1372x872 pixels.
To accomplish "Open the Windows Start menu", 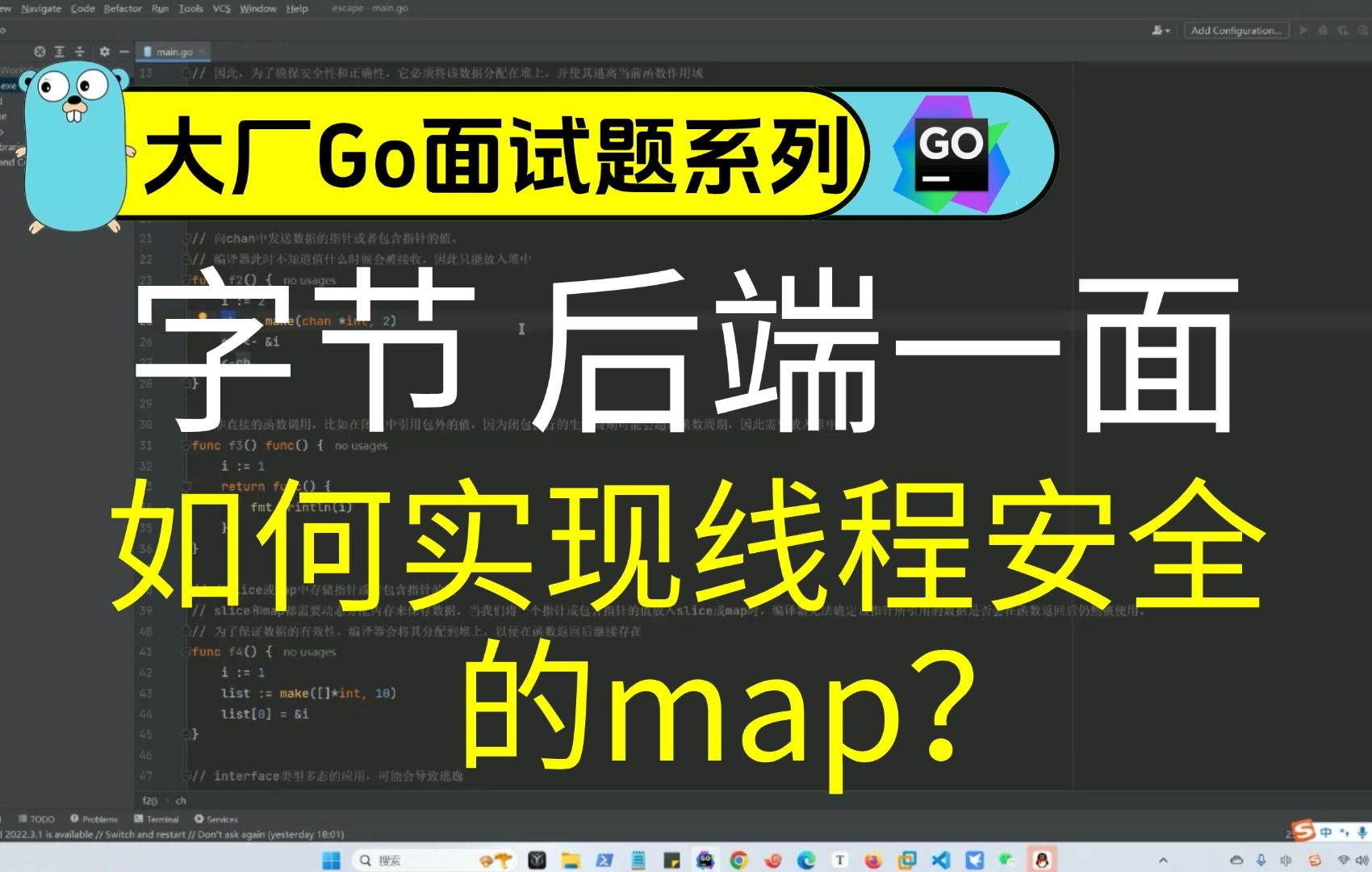I will [331, 860].
